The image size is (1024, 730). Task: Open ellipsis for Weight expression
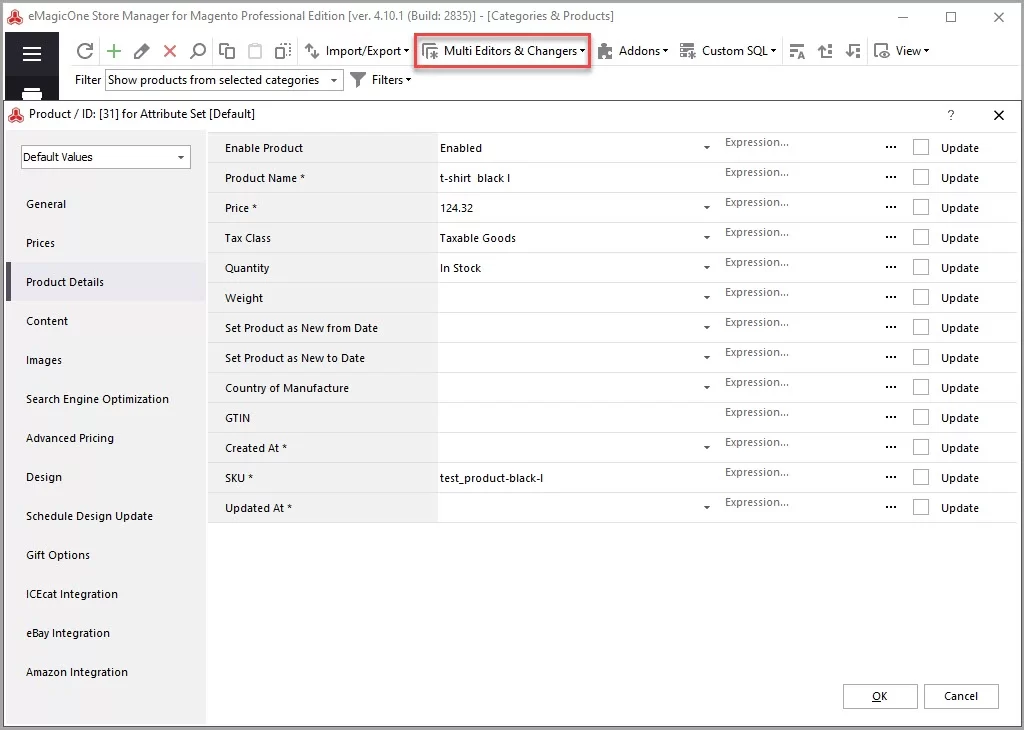point(891,298)
